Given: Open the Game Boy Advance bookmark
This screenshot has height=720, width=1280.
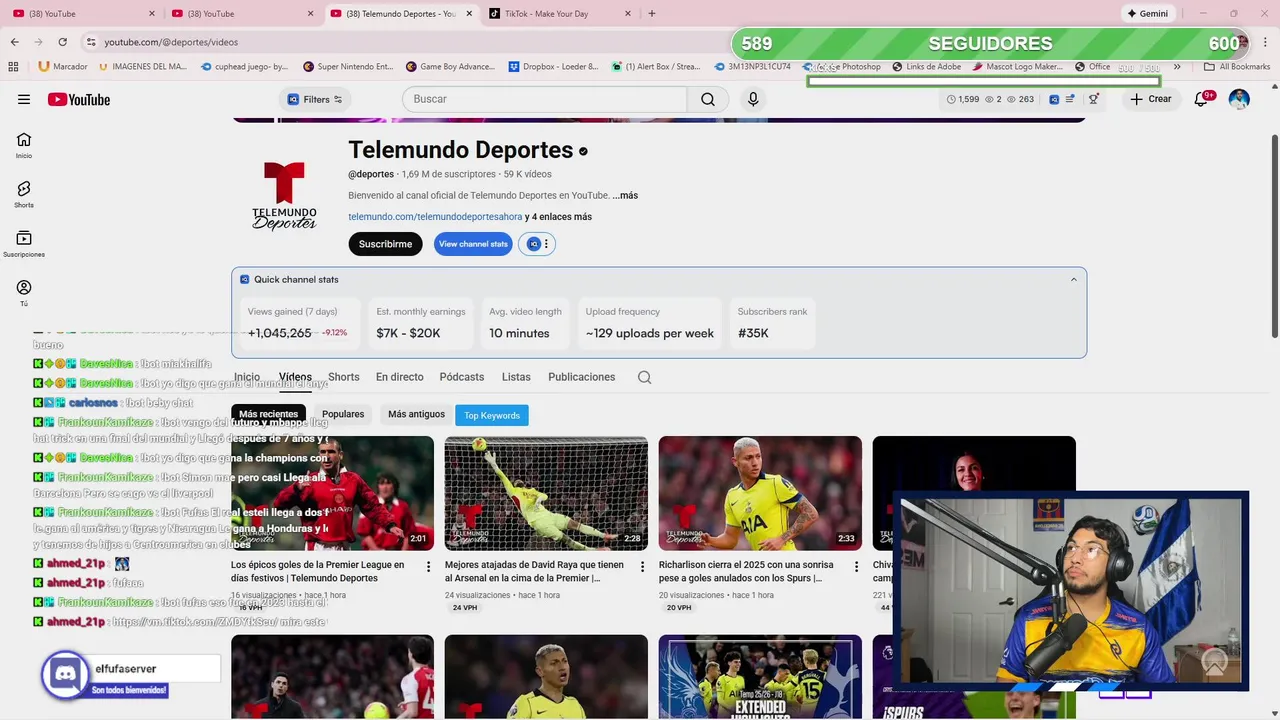Looking at the screenshot, I should tap(451, 67).
